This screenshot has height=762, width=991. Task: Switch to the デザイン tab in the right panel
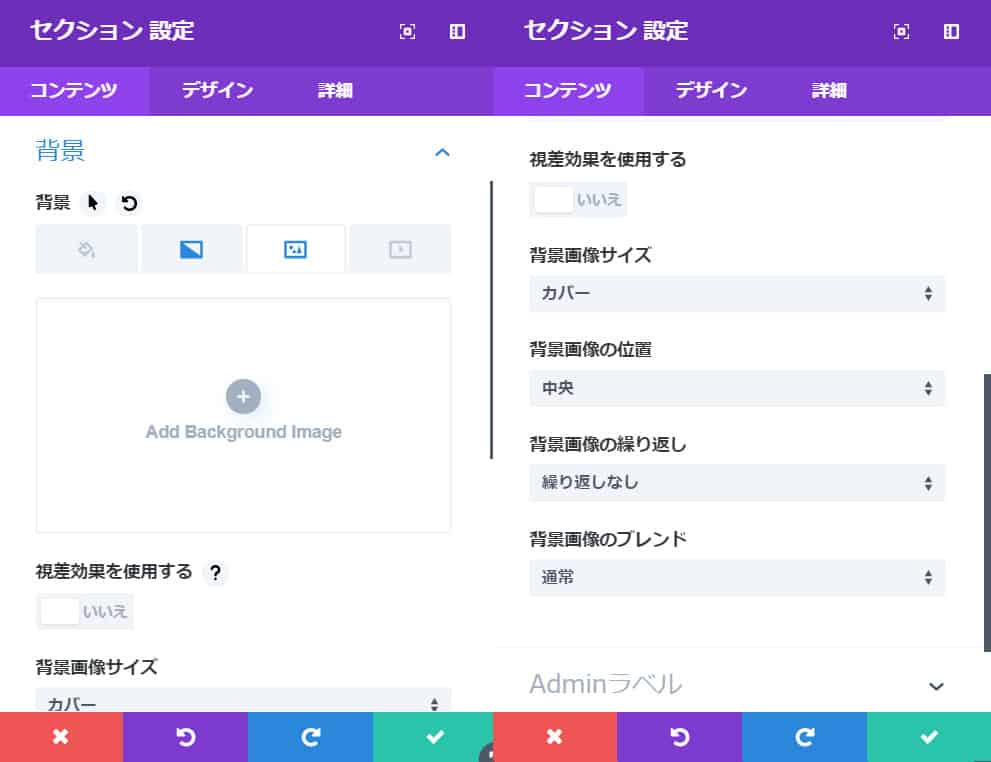click(x=711, y=90)
